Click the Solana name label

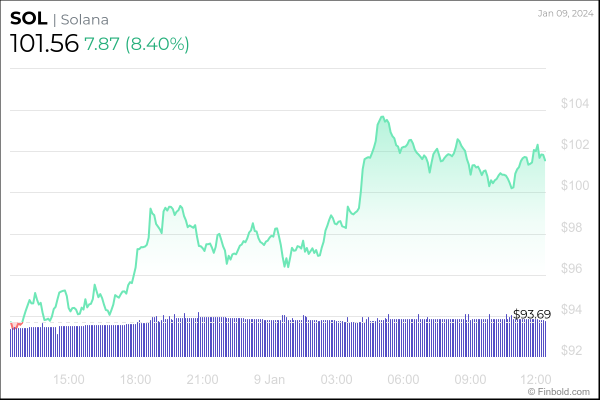[x=87, y=21]
